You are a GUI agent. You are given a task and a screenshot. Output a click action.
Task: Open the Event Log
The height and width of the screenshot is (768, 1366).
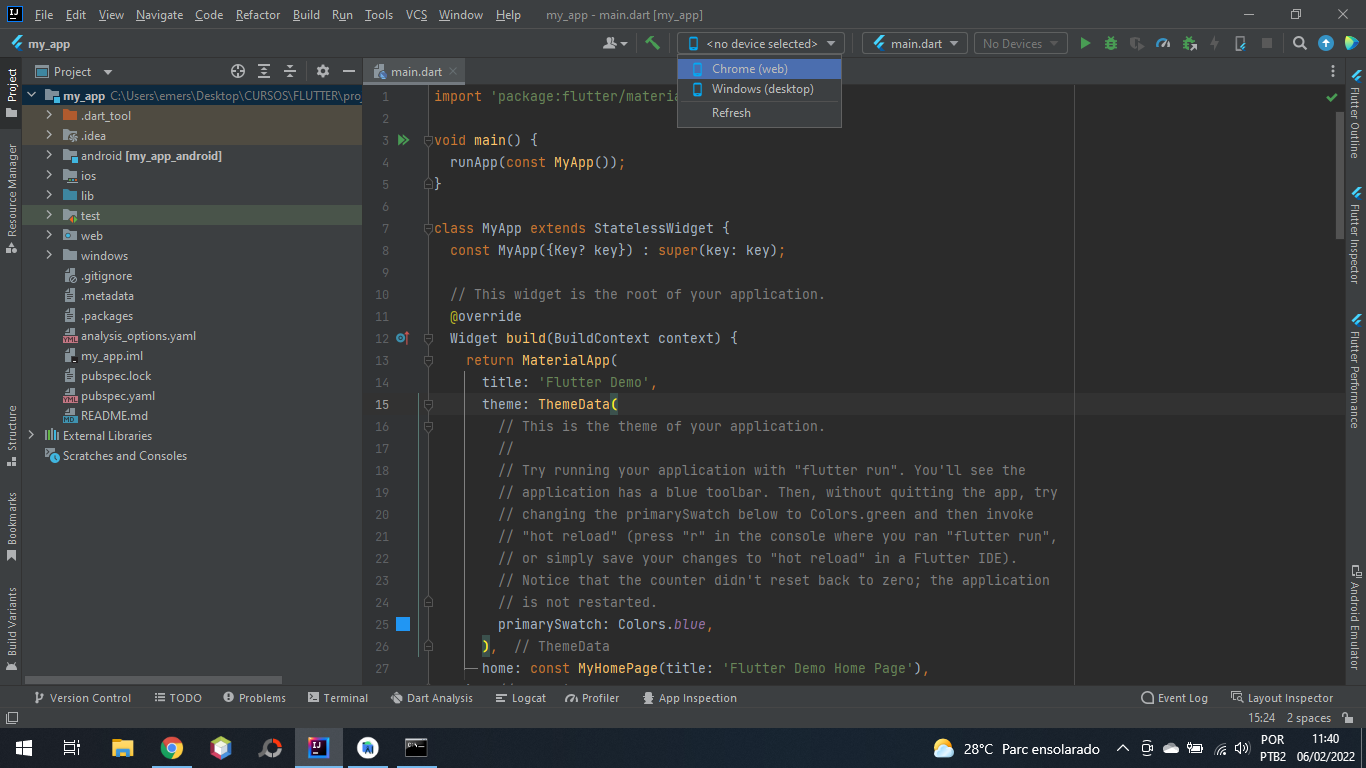[x=1175, y=698]
